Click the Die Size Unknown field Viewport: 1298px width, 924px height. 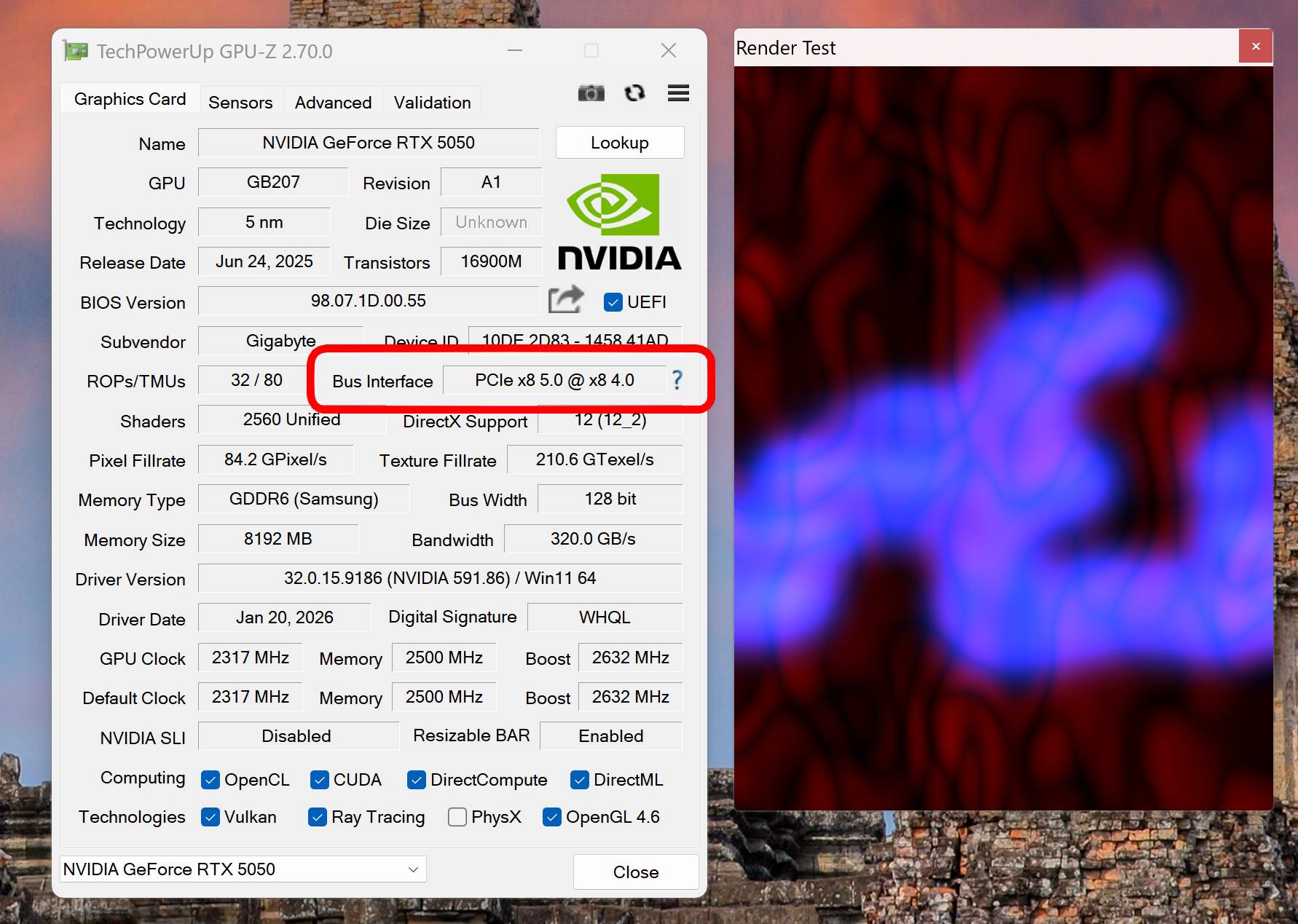coord(492,222)
